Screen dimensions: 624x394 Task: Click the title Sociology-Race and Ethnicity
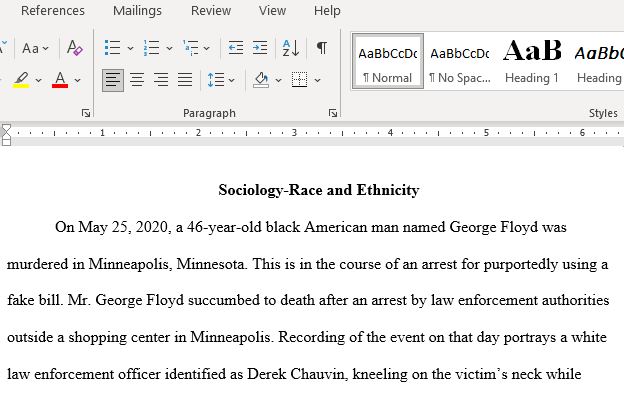click(x=319, y=190)
